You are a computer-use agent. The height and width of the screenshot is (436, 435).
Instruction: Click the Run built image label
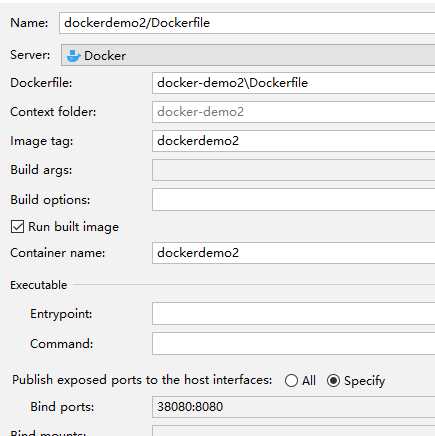[x=73, y=227]
